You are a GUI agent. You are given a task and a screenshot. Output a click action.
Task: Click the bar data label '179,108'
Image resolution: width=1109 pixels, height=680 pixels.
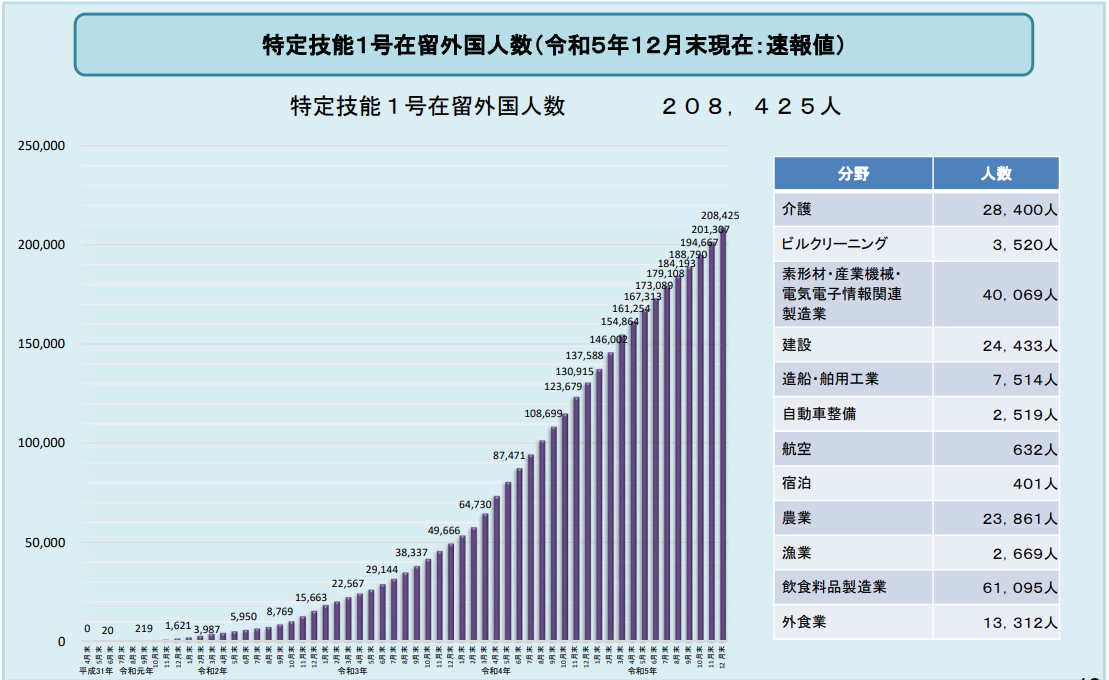pos(665,274)
